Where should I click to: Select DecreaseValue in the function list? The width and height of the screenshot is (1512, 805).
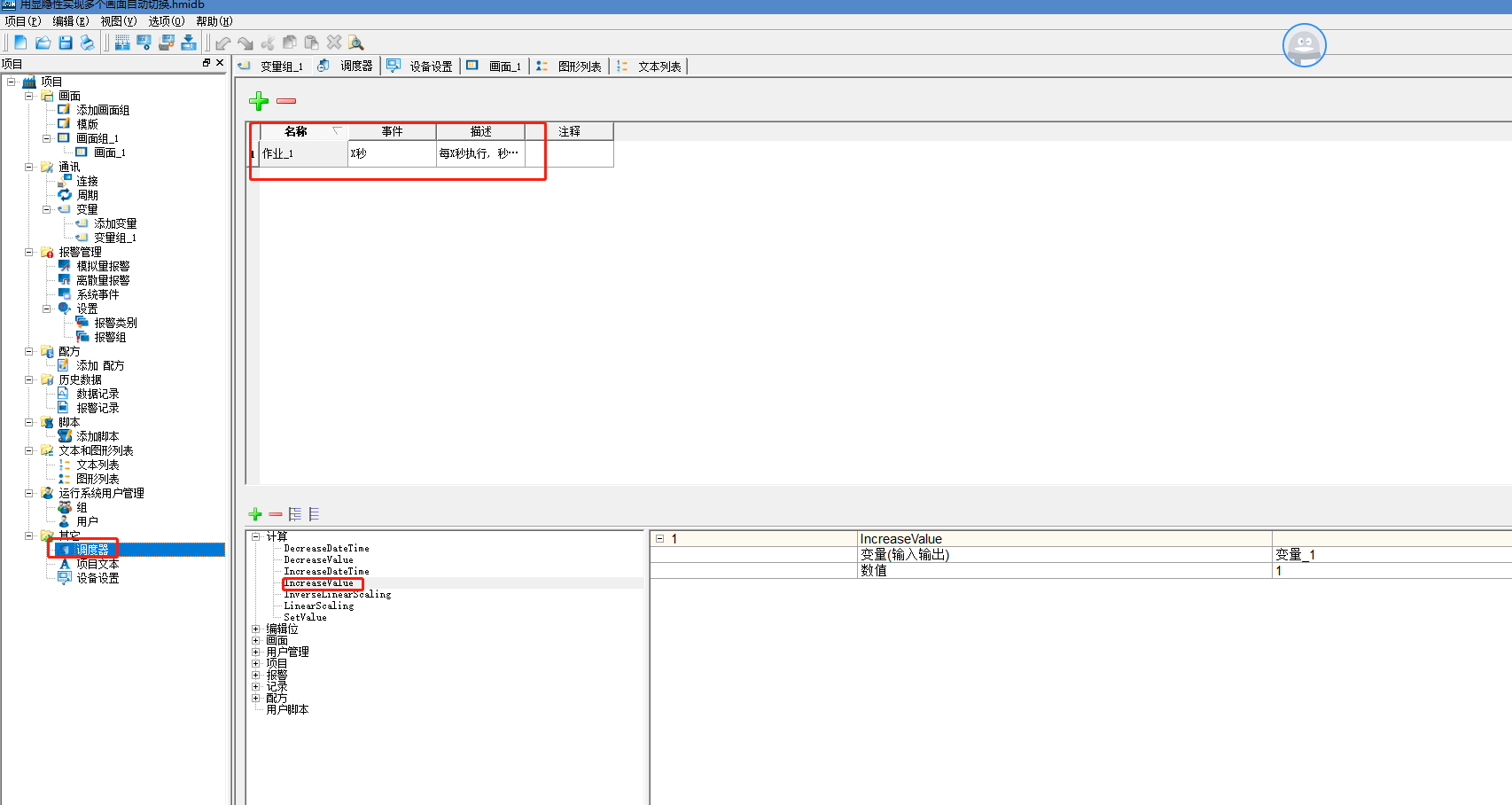(x=318, y=559)
